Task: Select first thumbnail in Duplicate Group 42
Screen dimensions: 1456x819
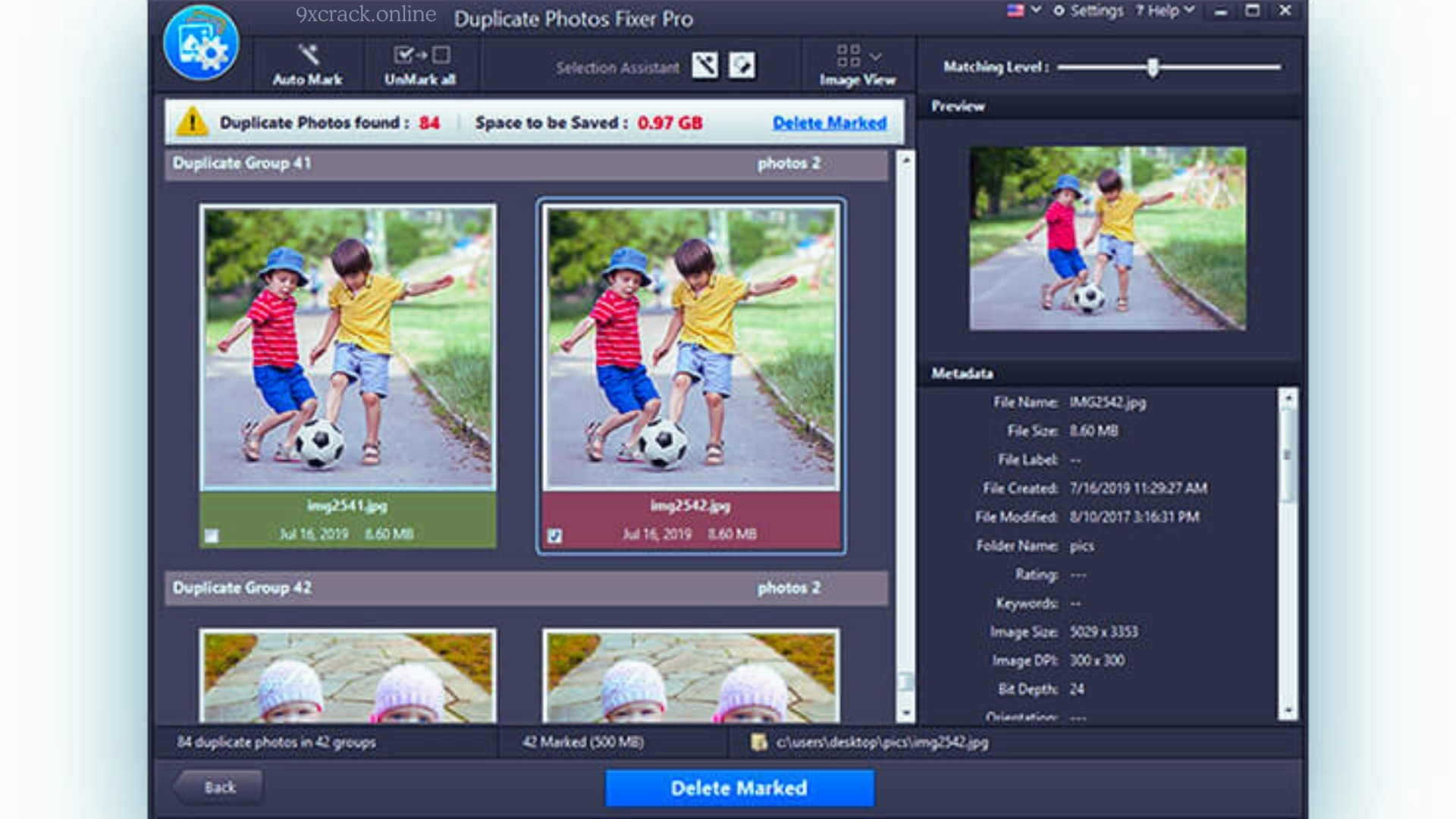Action: point(348,675)
